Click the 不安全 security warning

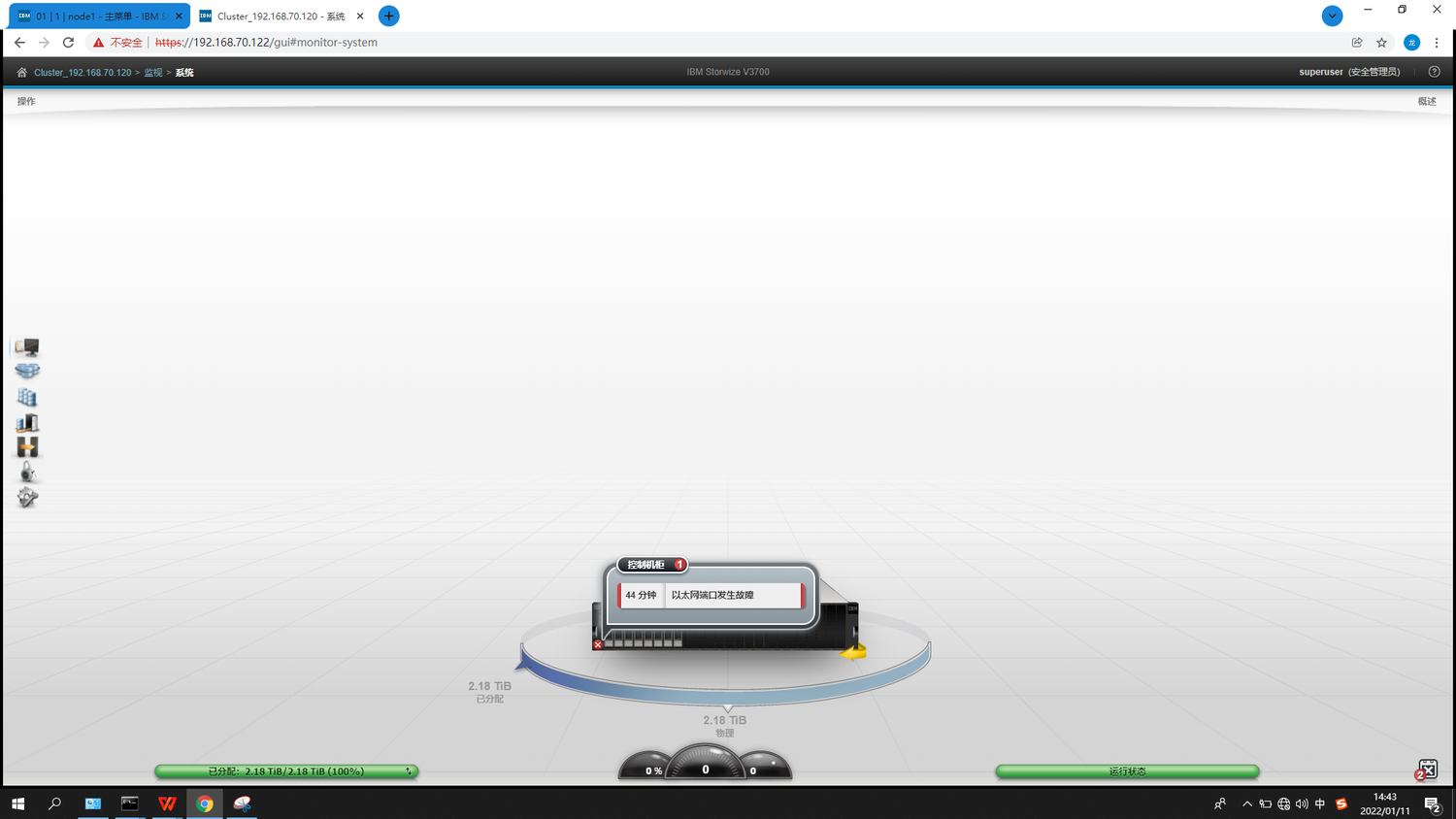(x=117, y=43)
